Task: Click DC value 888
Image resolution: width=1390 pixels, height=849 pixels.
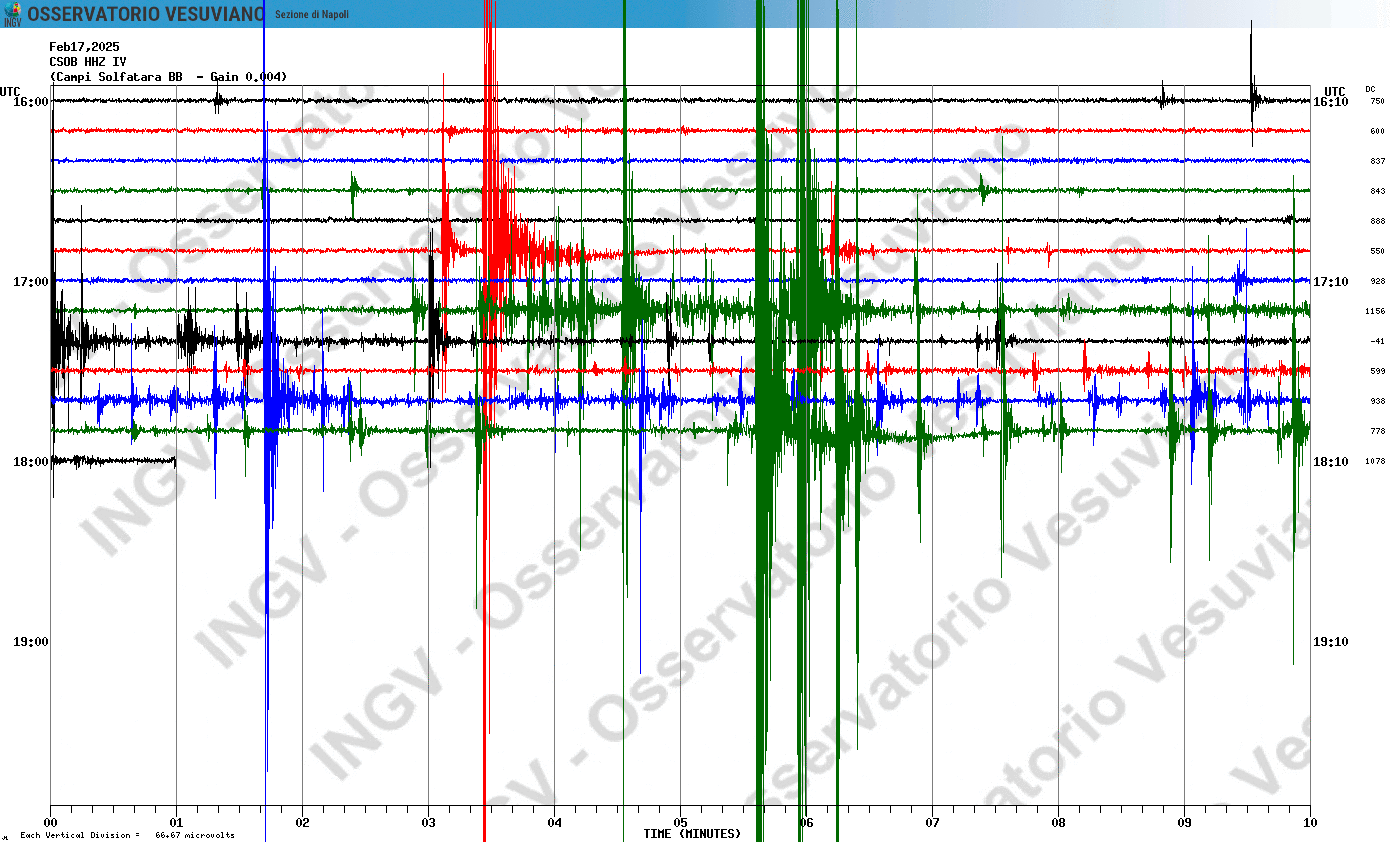Action: [1377, 221]
